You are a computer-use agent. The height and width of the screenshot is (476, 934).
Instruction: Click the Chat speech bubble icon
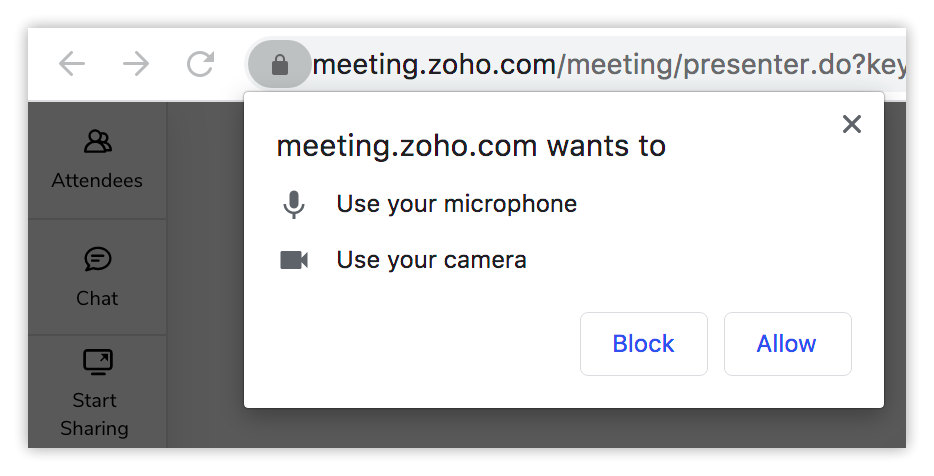[97, 260]
